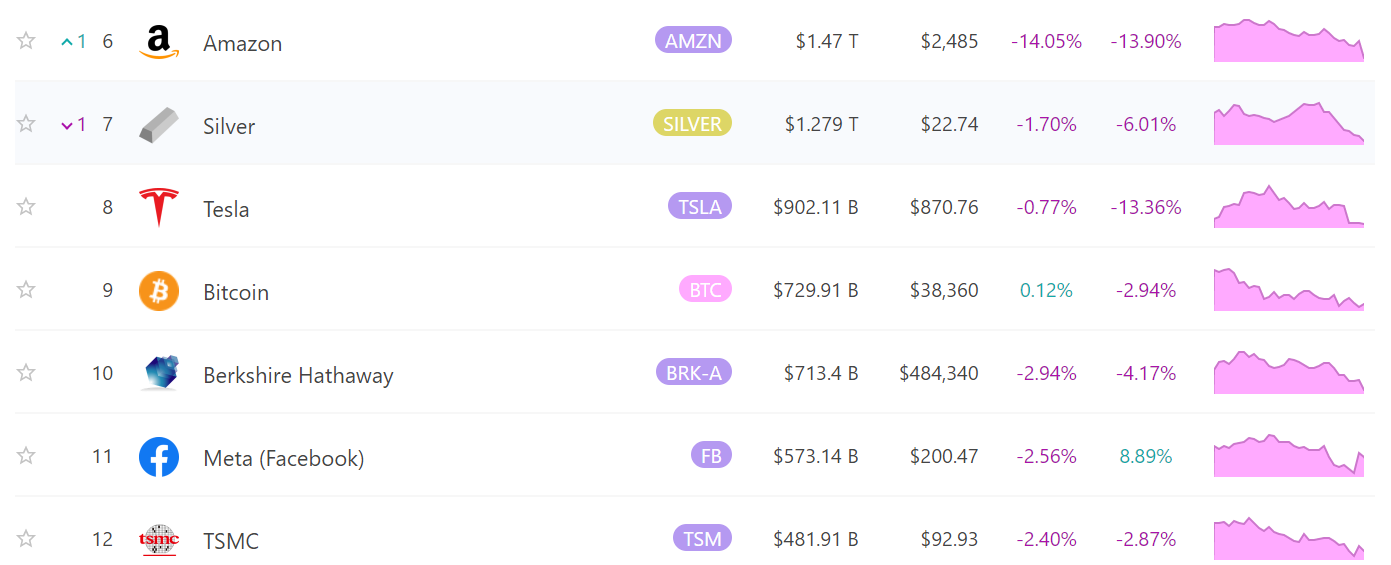Toggle favorite star for Amazon

click(x=26, y=41)
